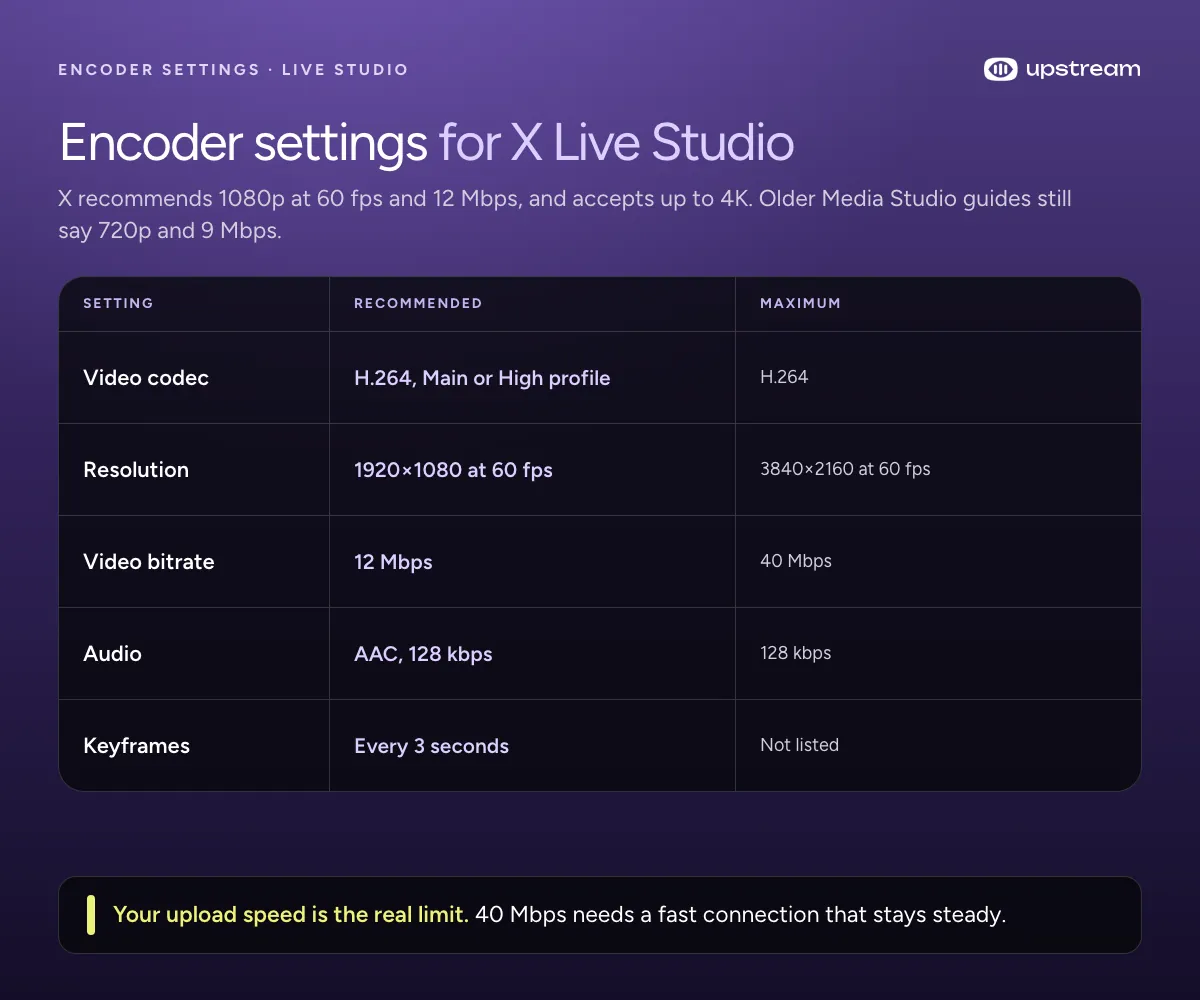Click the '40 Mbps needs a fast connection' note

point(740,915)
